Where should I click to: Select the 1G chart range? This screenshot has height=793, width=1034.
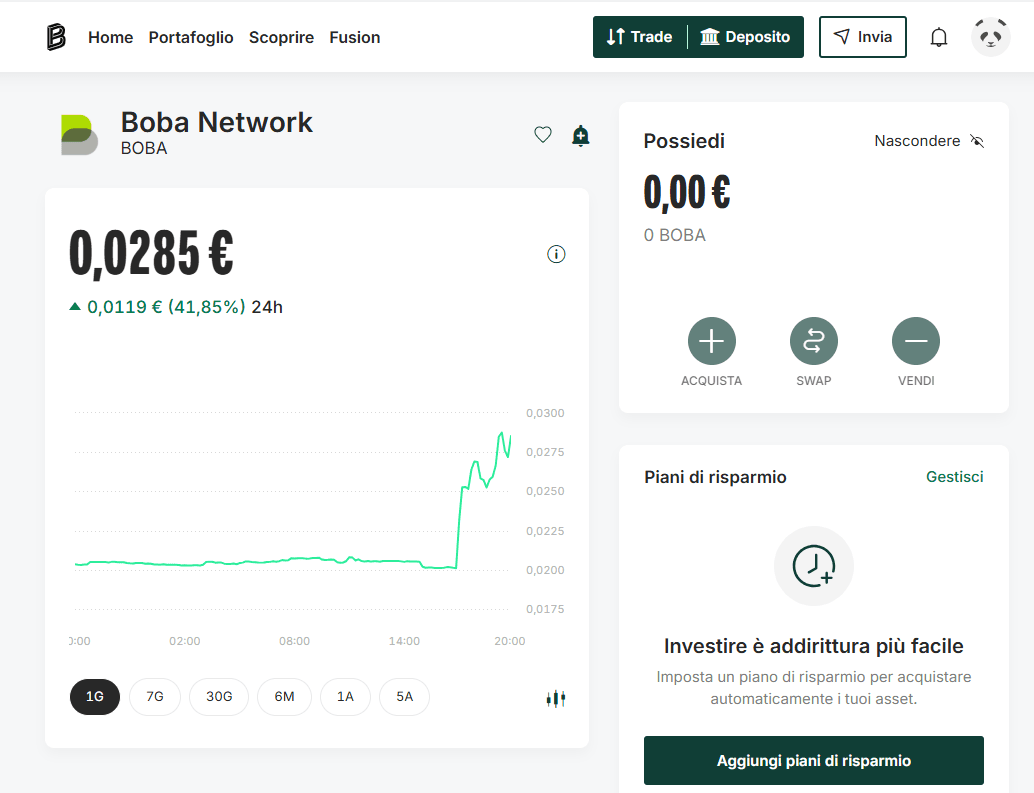[95, 697]
